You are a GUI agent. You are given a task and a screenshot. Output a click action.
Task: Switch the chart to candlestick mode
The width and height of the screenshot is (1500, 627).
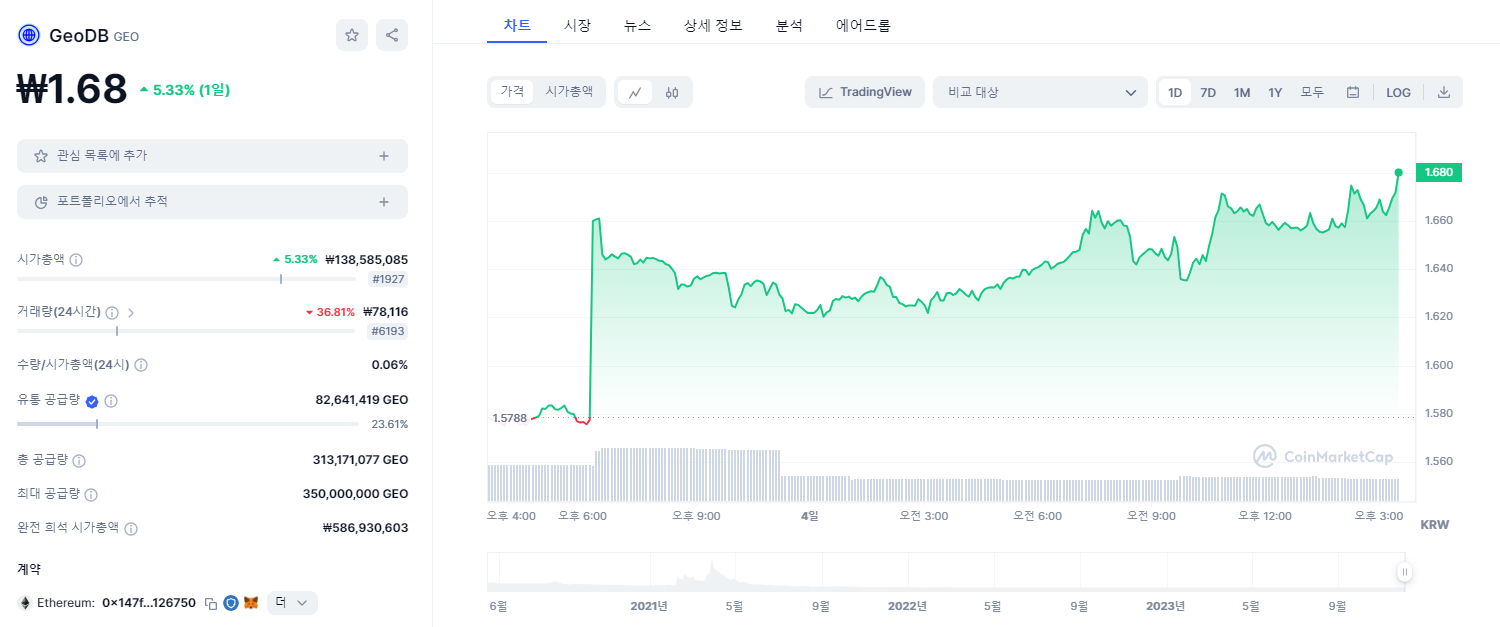click(x=672, y=92)
